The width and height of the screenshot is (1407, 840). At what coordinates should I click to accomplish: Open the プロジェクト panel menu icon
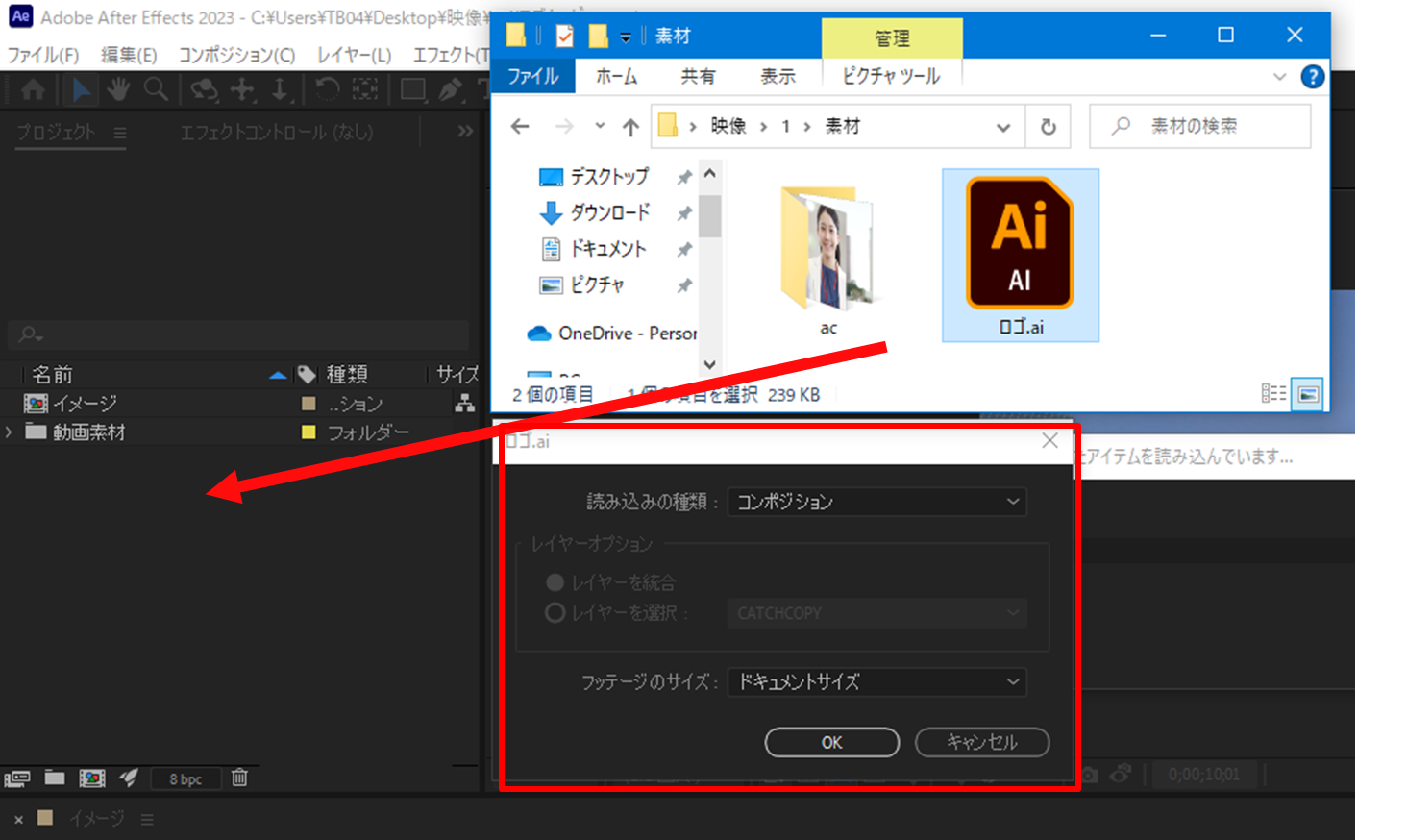[120, 133]
